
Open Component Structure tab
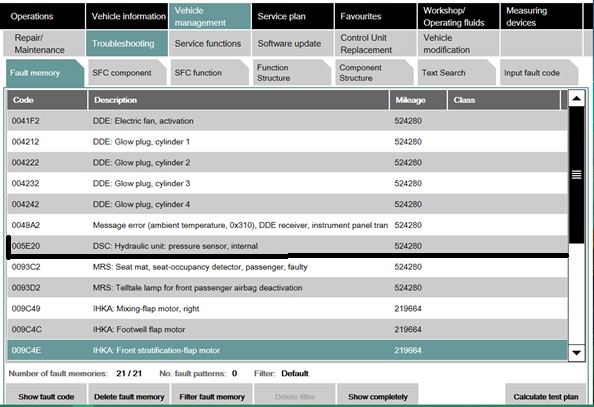(x=374, y=72)
